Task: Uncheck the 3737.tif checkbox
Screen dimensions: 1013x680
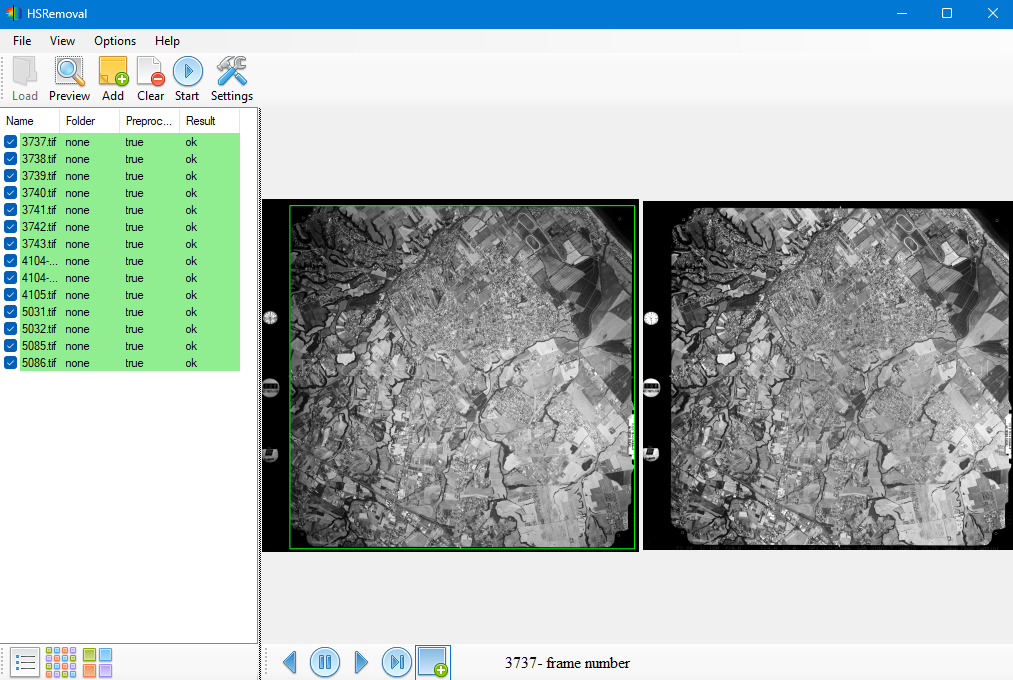Action: pyautogui.click(x=10, y=141)
